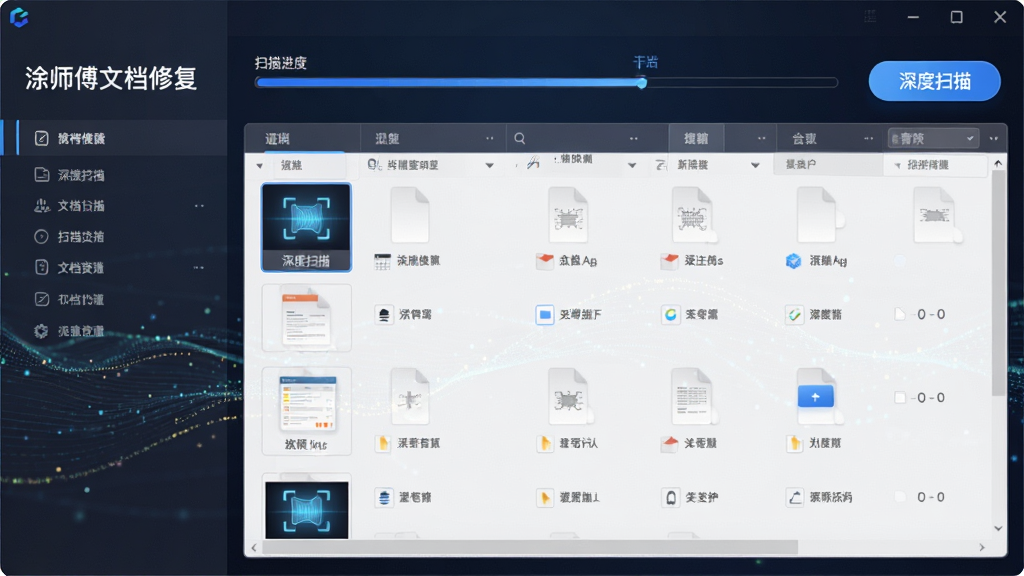The image size is (1024, 576).
Task: Click the blue folder-window icon in the second row
Action: coord(545,315)
